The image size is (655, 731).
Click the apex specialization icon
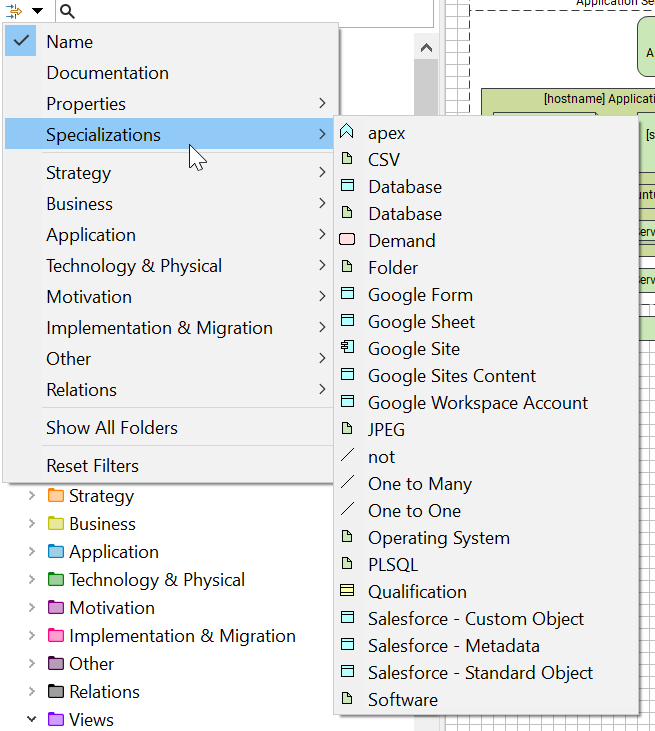(x=347, y=132)
